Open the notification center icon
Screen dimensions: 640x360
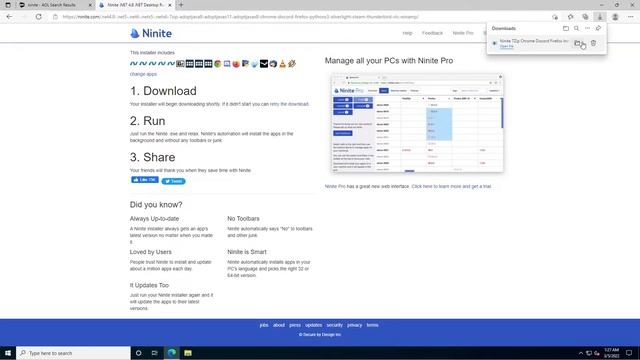[629, 353]
